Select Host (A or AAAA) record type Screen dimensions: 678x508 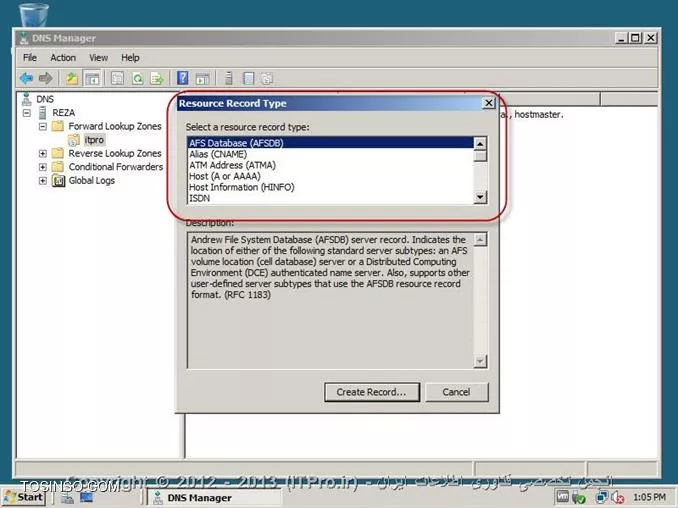click(331, 176)
